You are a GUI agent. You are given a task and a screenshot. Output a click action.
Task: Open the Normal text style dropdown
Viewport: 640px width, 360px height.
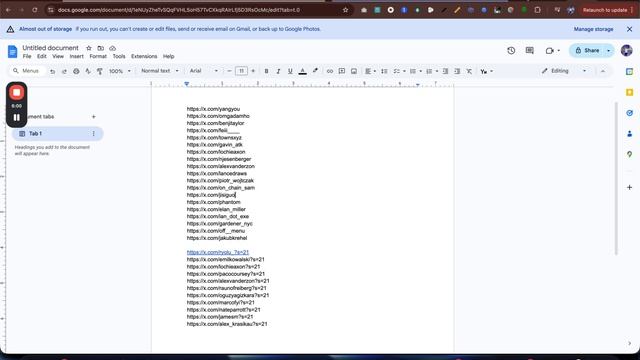pyautogui.click(x=160, y=71)
